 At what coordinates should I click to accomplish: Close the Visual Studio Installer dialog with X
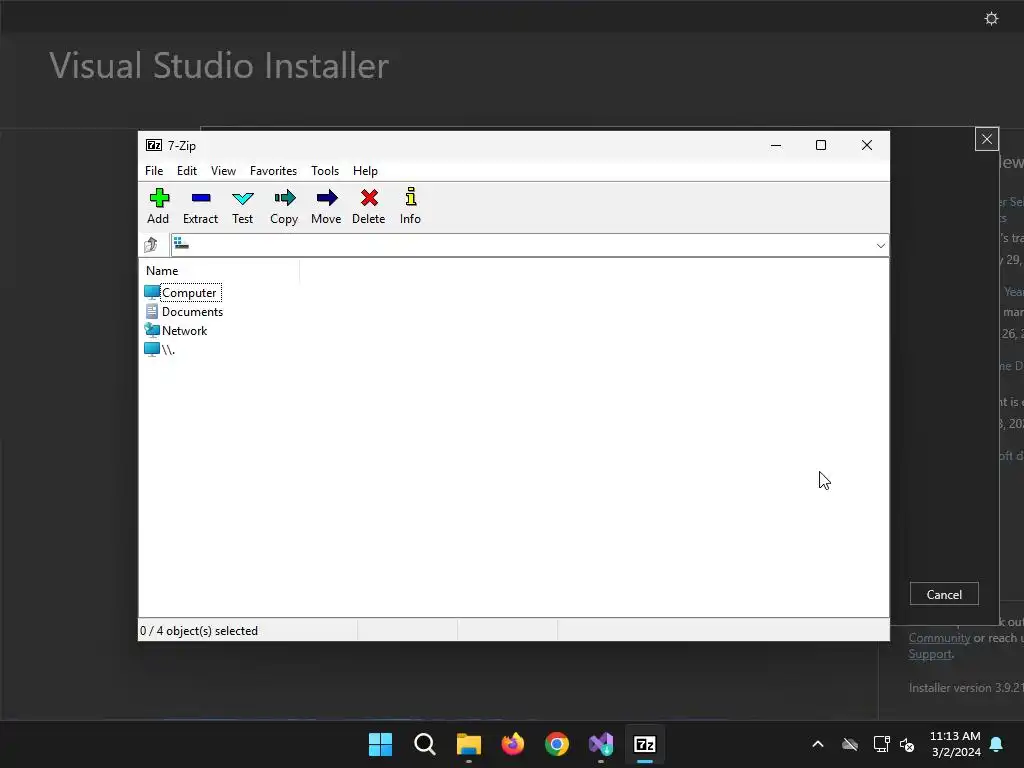987,139
